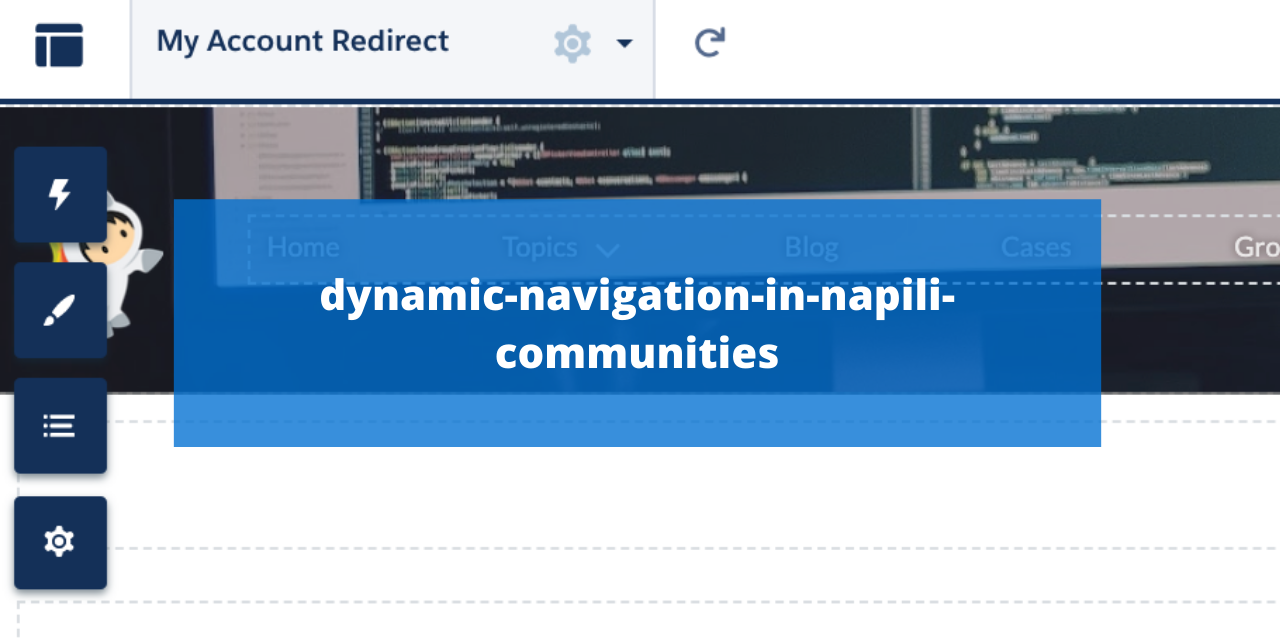Expand the page actions chevron dropdown
Image resolution: width=1280 pixels, height=640 pixels.
pos(623,44)
